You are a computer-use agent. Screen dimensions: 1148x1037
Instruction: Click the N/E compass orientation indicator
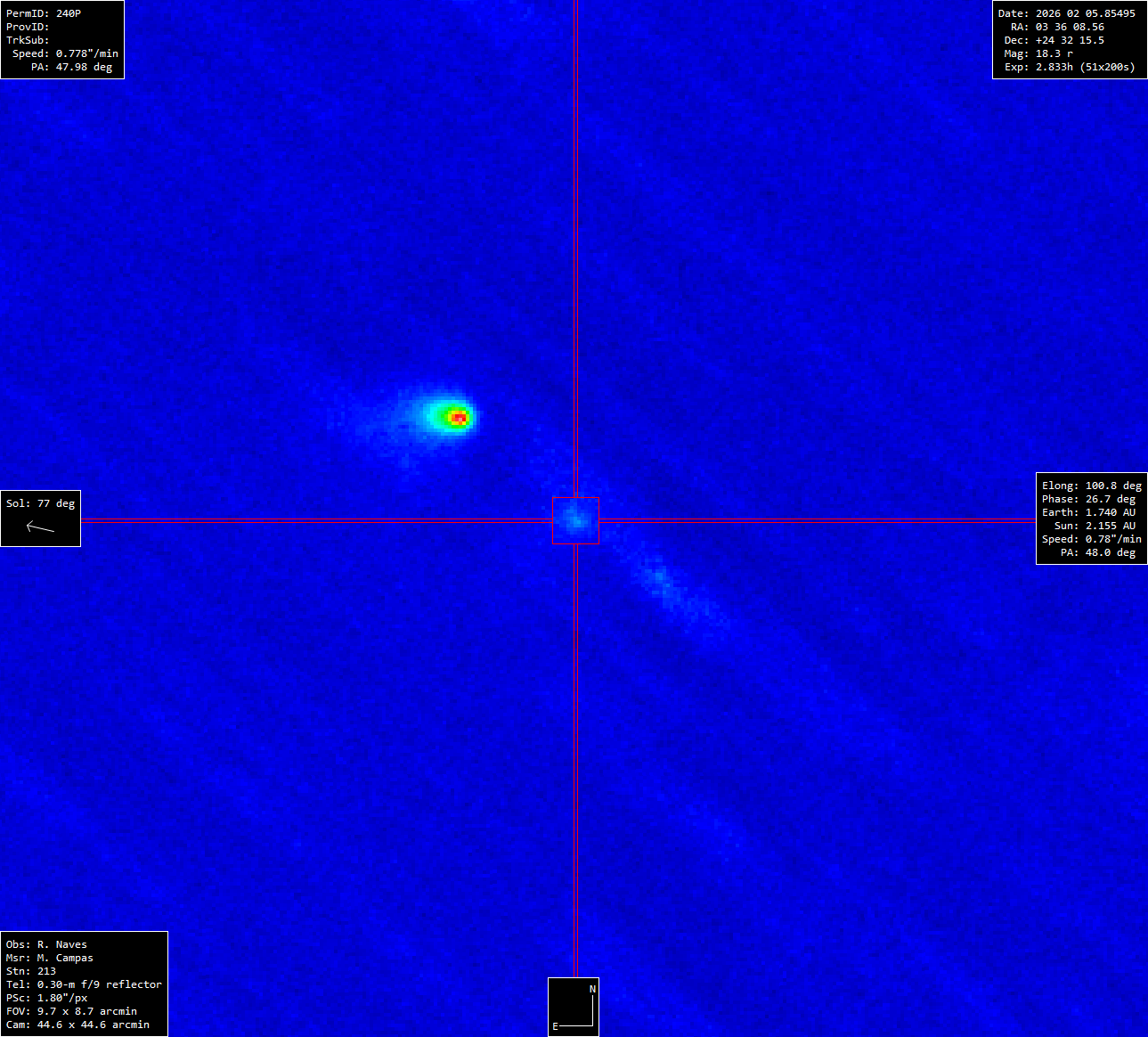(x=574, y=1007)
